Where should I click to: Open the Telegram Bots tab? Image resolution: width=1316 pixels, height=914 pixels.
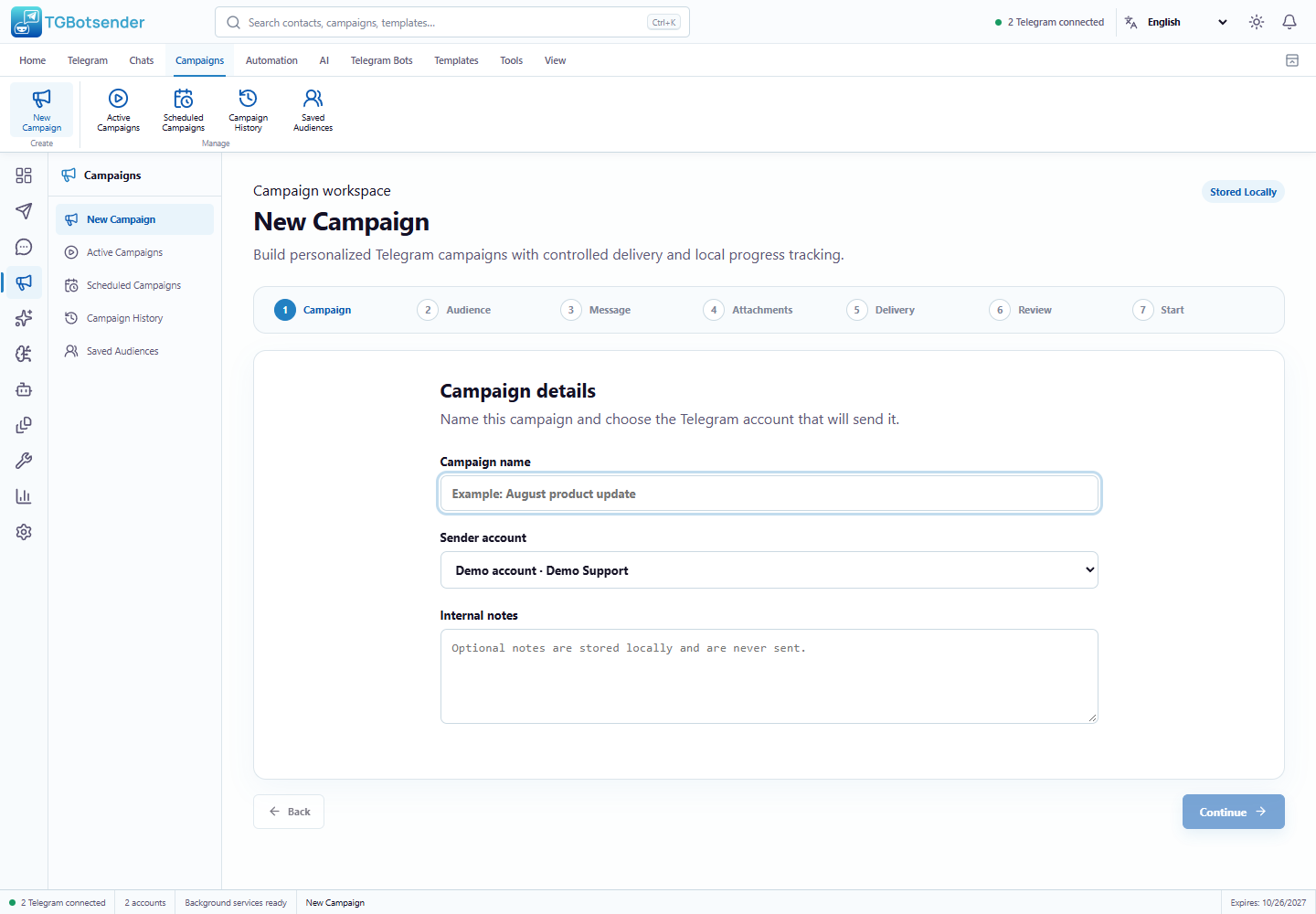[x=381, y=60]
